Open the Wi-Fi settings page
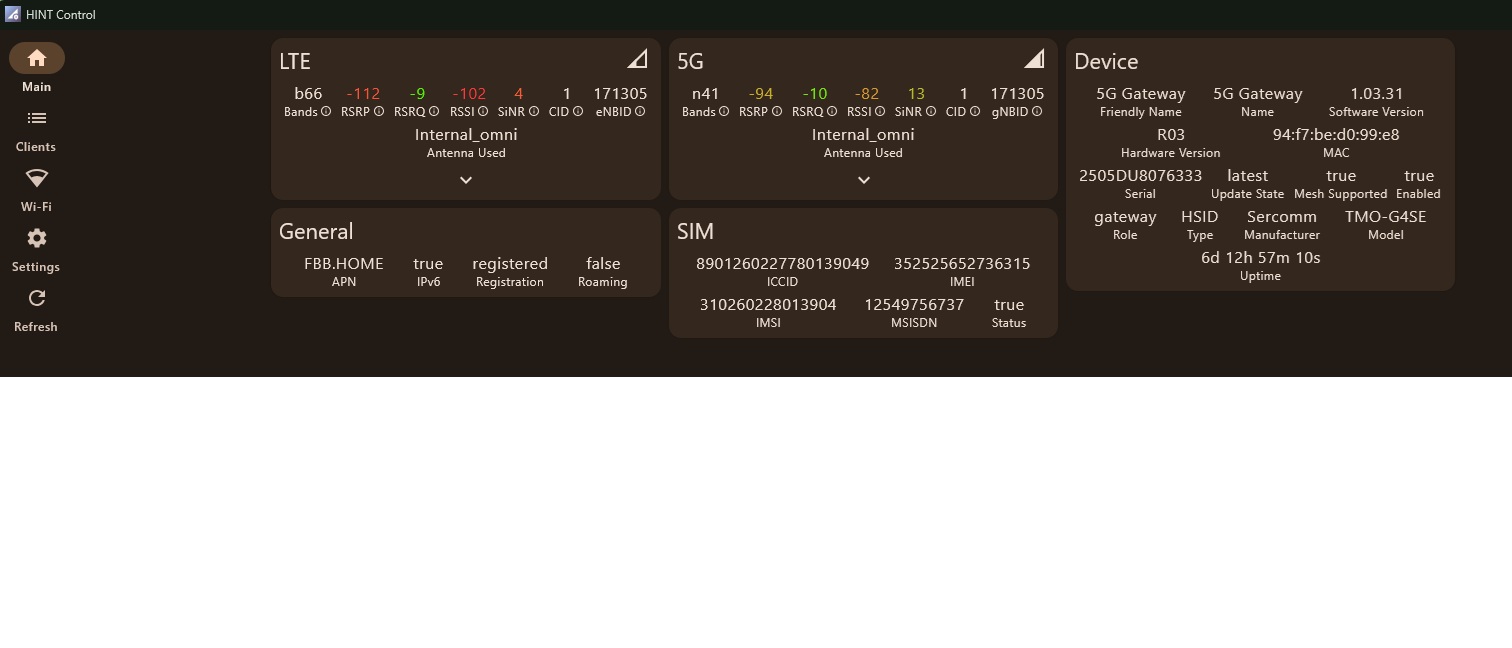1512x648 pixels. pos(37,179)
